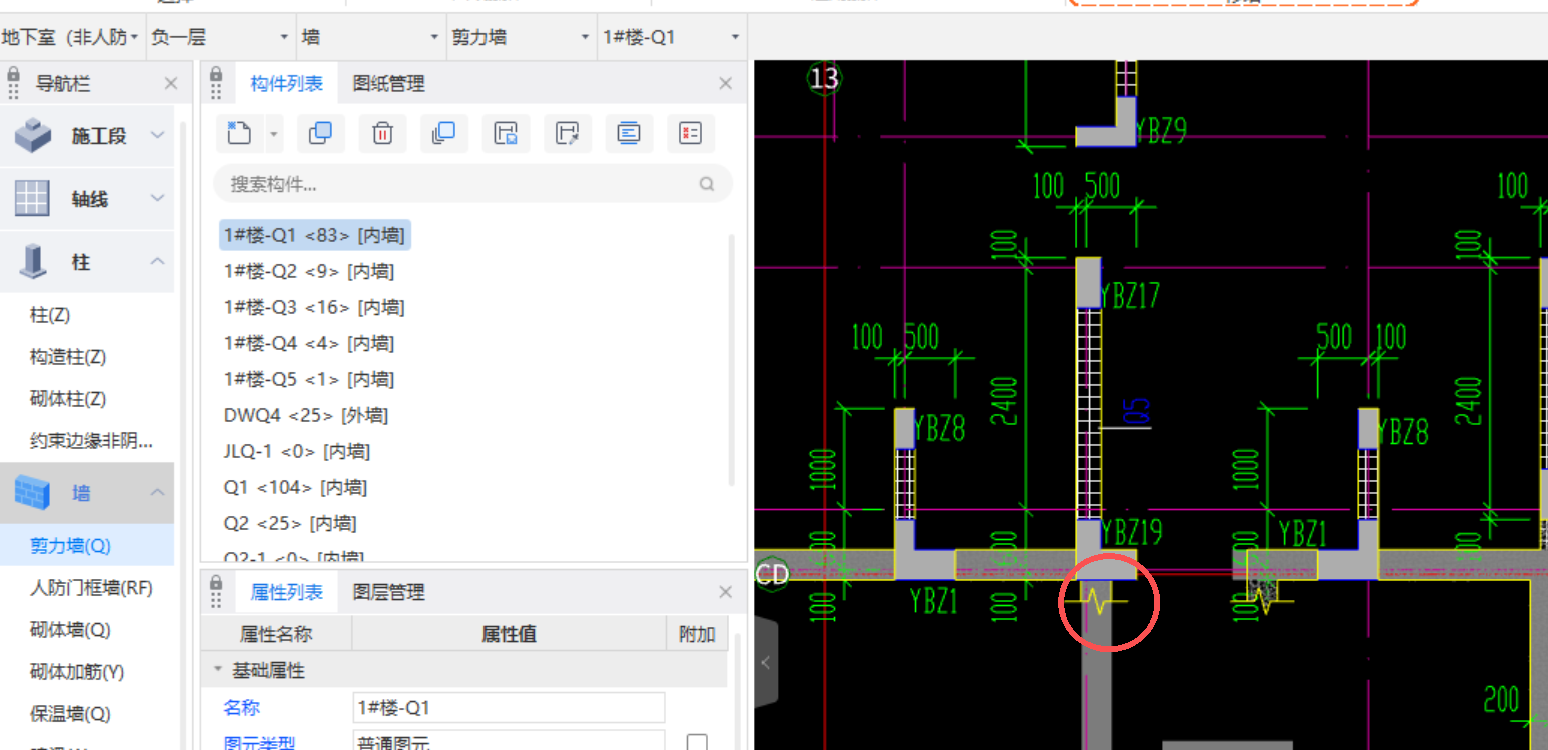The width and height of the screenshot is (1548, 750).
Task: Open the new component dropdown arrow
Action: pyautogui.click(x=274, y=133)
